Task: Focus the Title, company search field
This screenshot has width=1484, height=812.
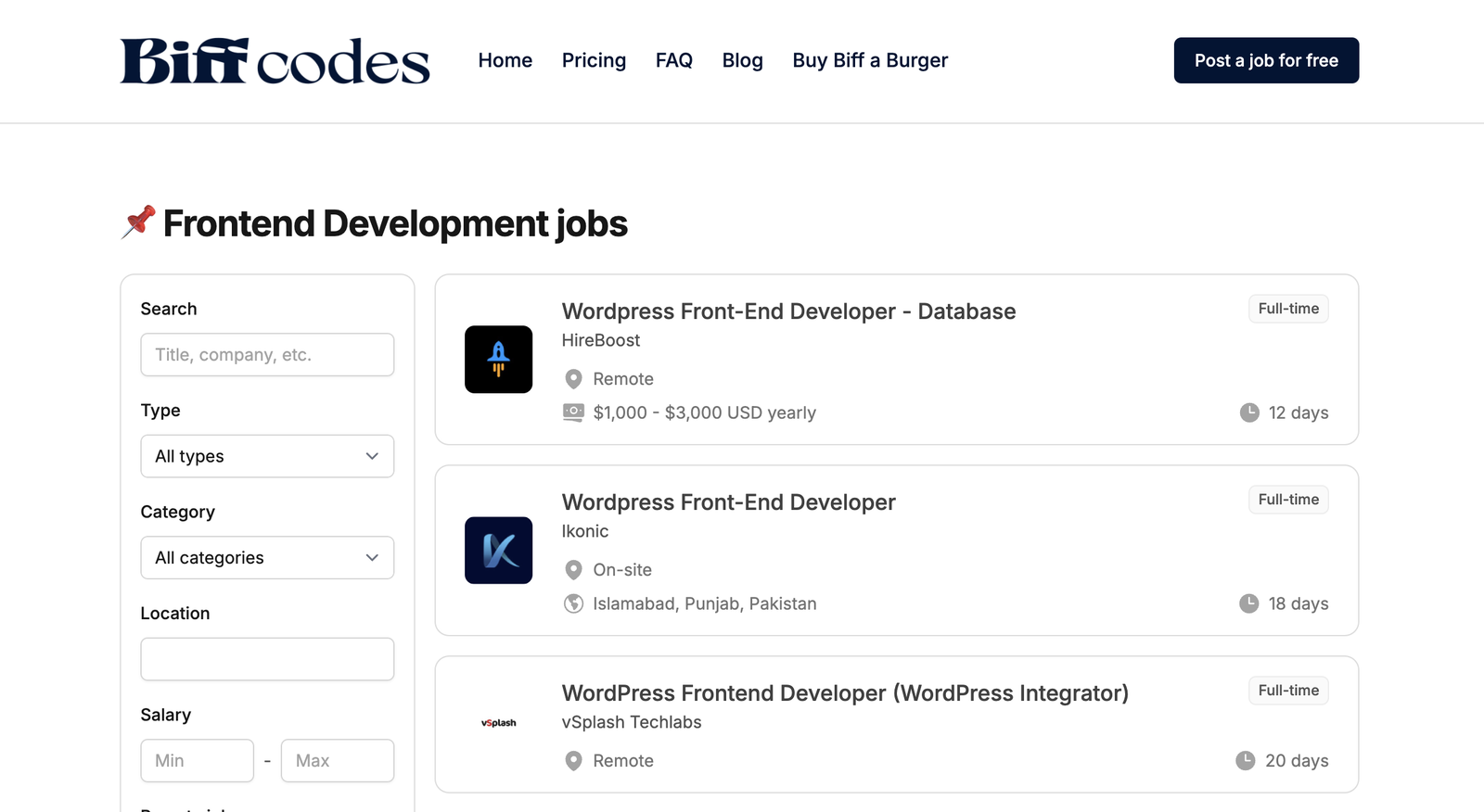Action: pyautogui.click(x=267, y=355)
